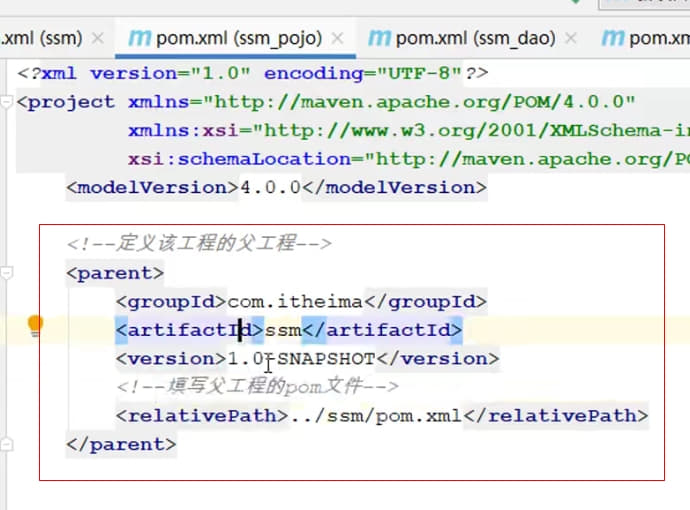Viewport: 690px width, 510px height.
Task: Click the 1.0-SNAPSHOT version text
Action: [x=301, y=359]
